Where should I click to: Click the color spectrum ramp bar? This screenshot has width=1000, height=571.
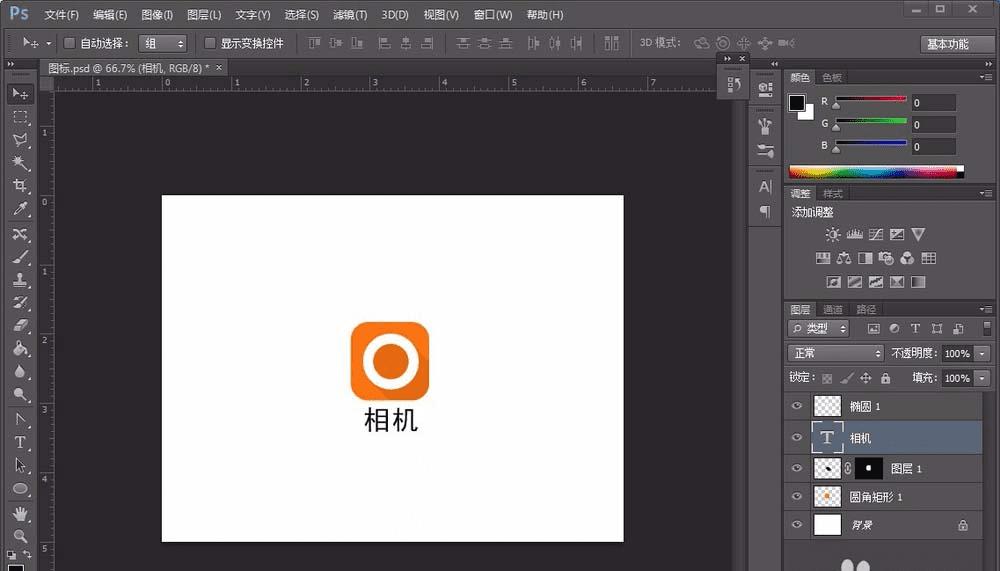(x=875, y=172)
